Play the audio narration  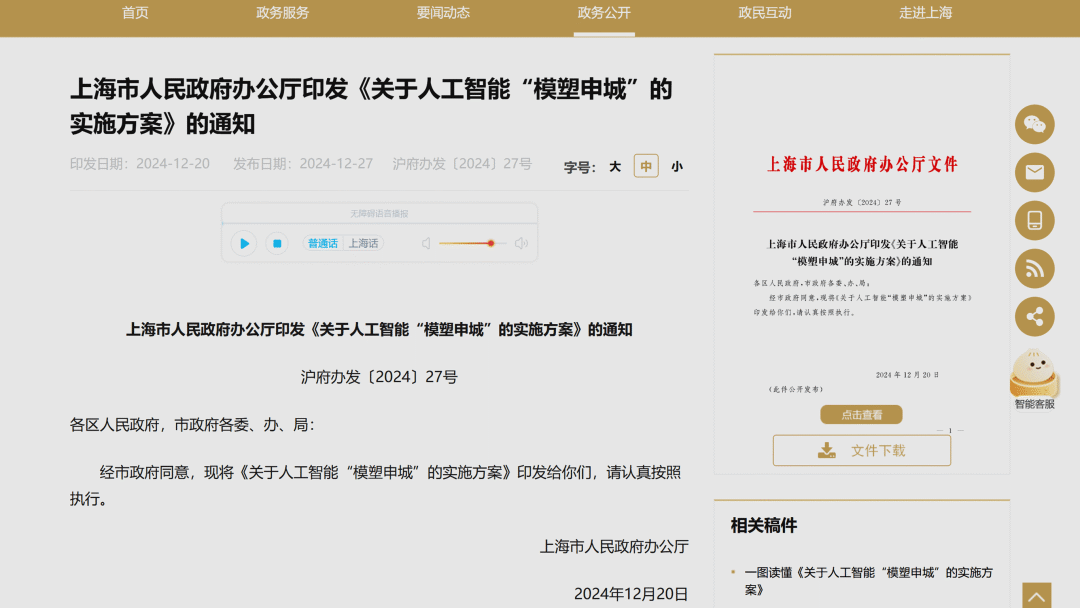[x=244, y=243]
